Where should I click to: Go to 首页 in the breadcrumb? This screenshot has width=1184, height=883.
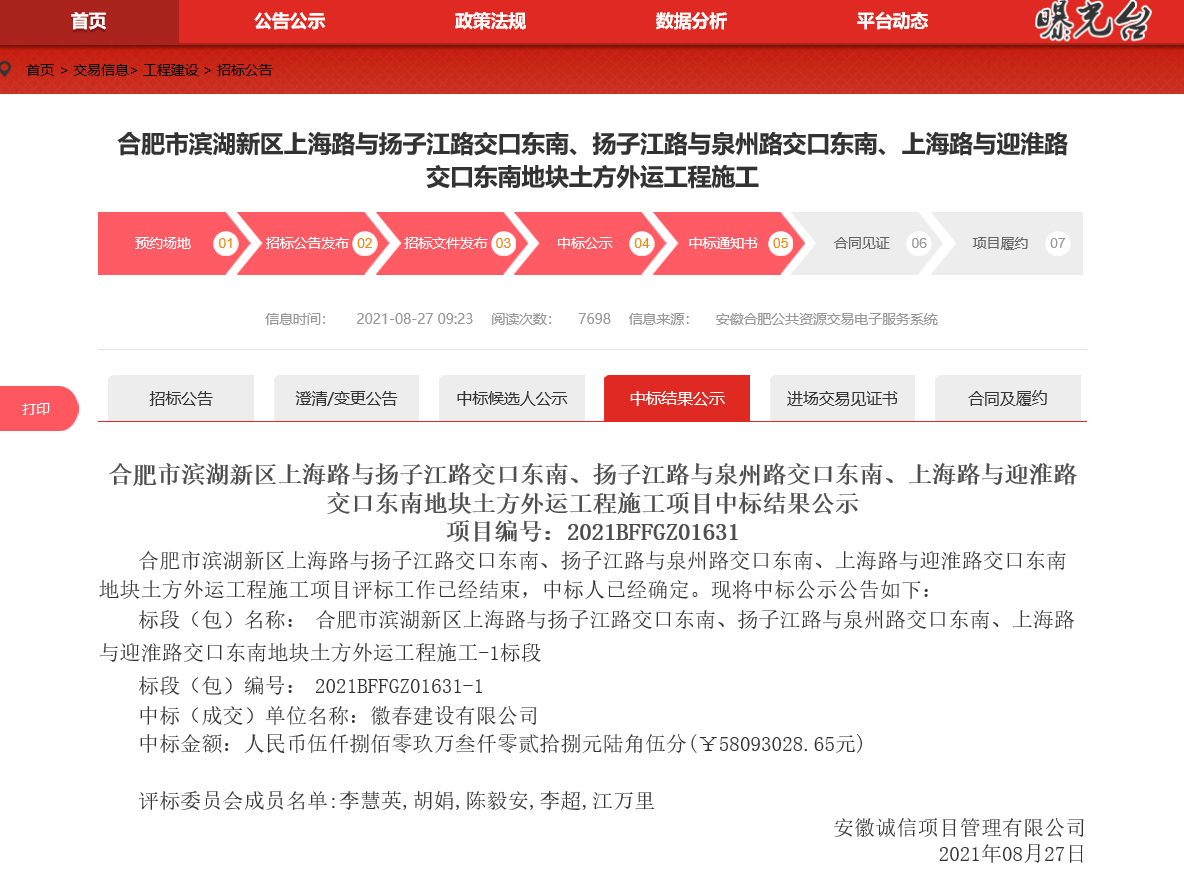[x=40, y=70]
